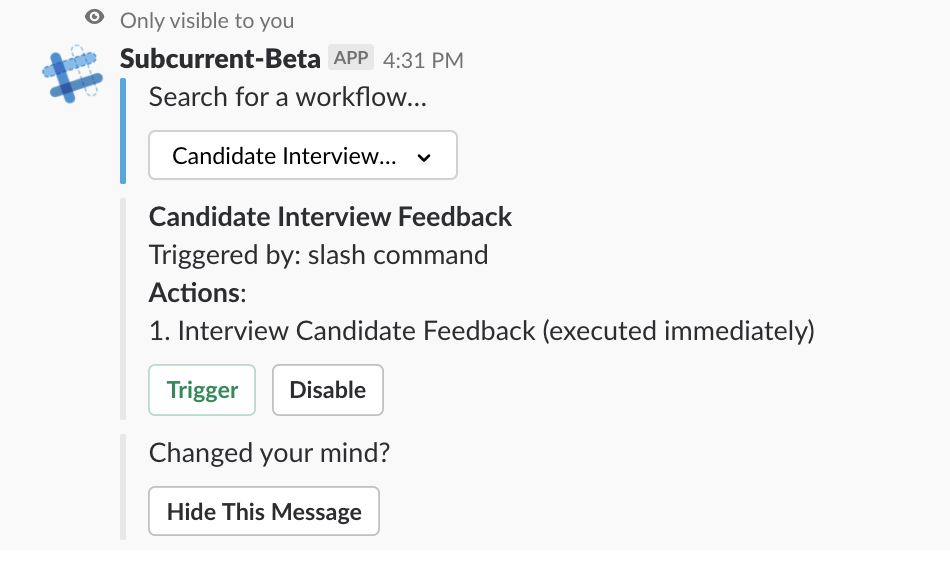Viewport: 950px width, 562px height.
Task: Click the Trigger button
Action: click(202, 390)
